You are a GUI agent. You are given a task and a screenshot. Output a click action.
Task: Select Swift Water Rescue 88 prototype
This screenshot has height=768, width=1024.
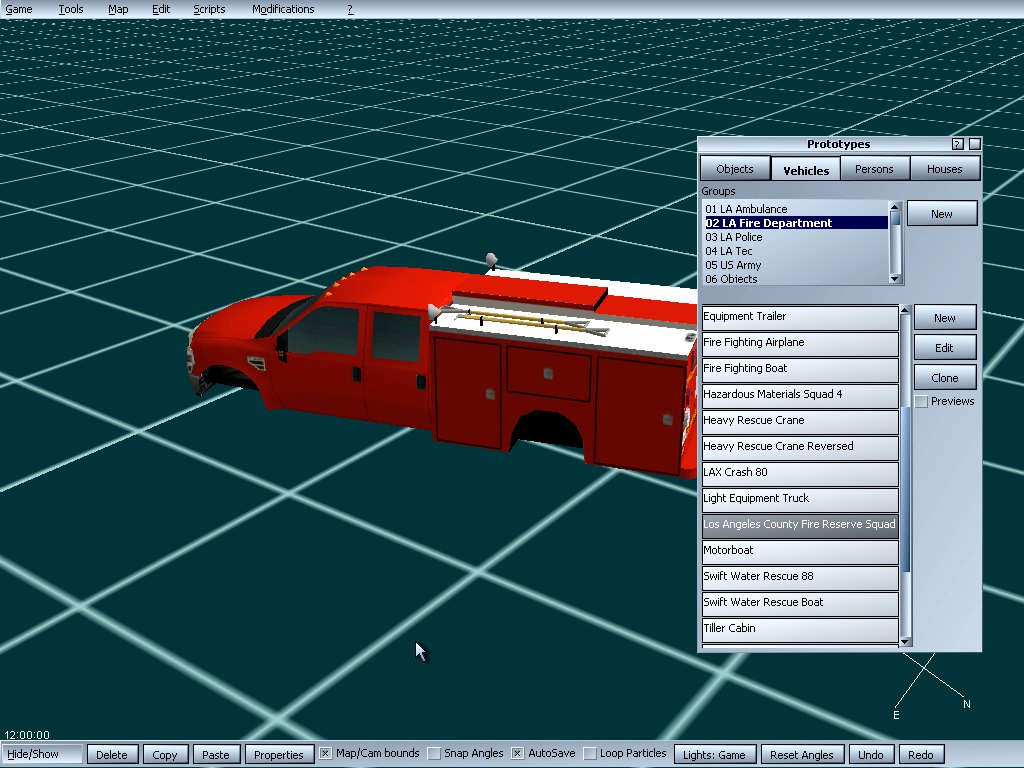point(800,577)
